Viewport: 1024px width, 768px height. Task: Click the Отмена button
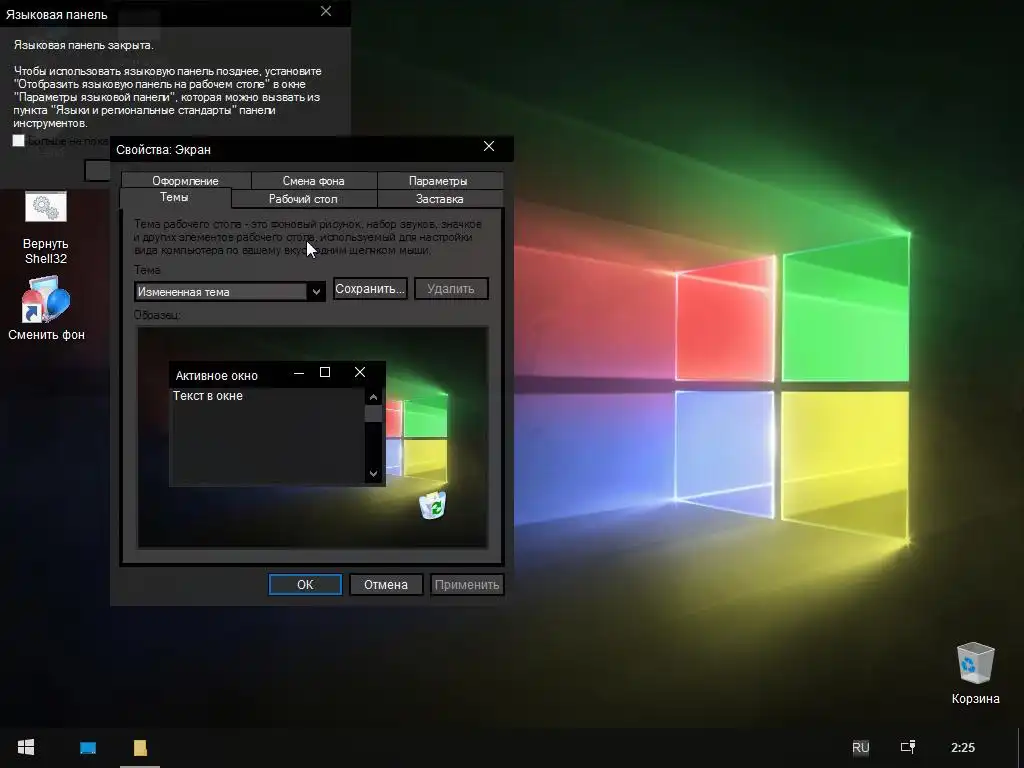click(x=386, y=584)
